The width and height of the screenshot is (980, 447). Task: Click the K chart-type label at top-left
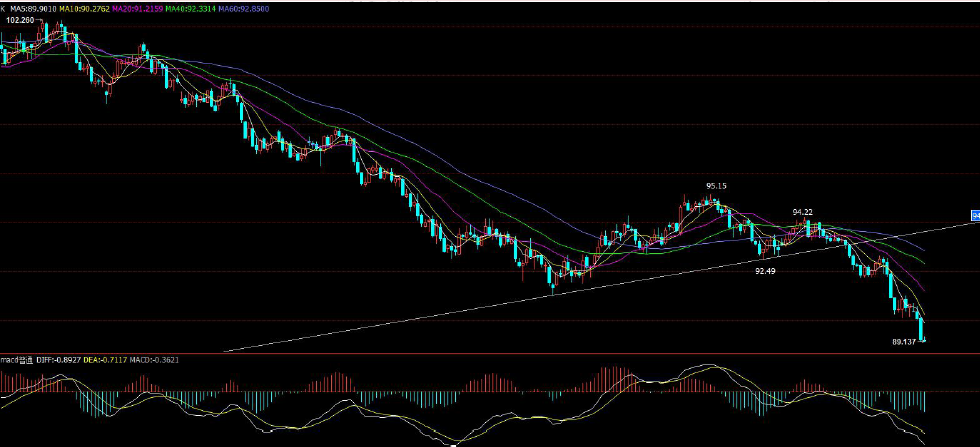(x=4, y=9)
